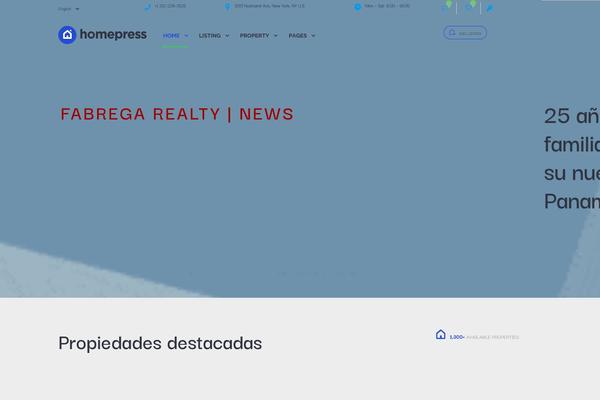This screenshot has width=600, height=400.
Task: Click the key login icon in top bar
Action: pos(490,8)
